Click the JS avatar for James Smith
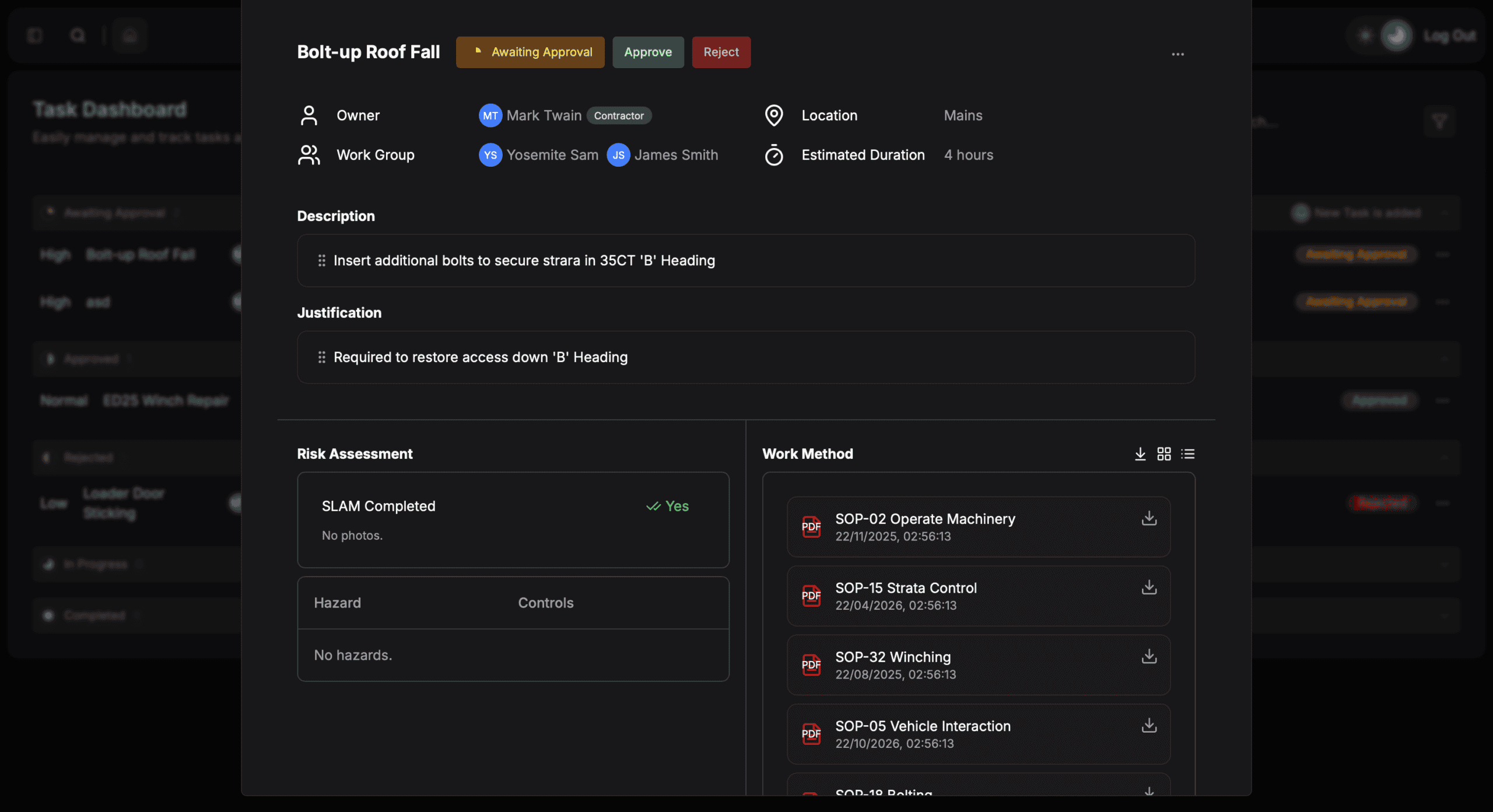 [618, 155]
